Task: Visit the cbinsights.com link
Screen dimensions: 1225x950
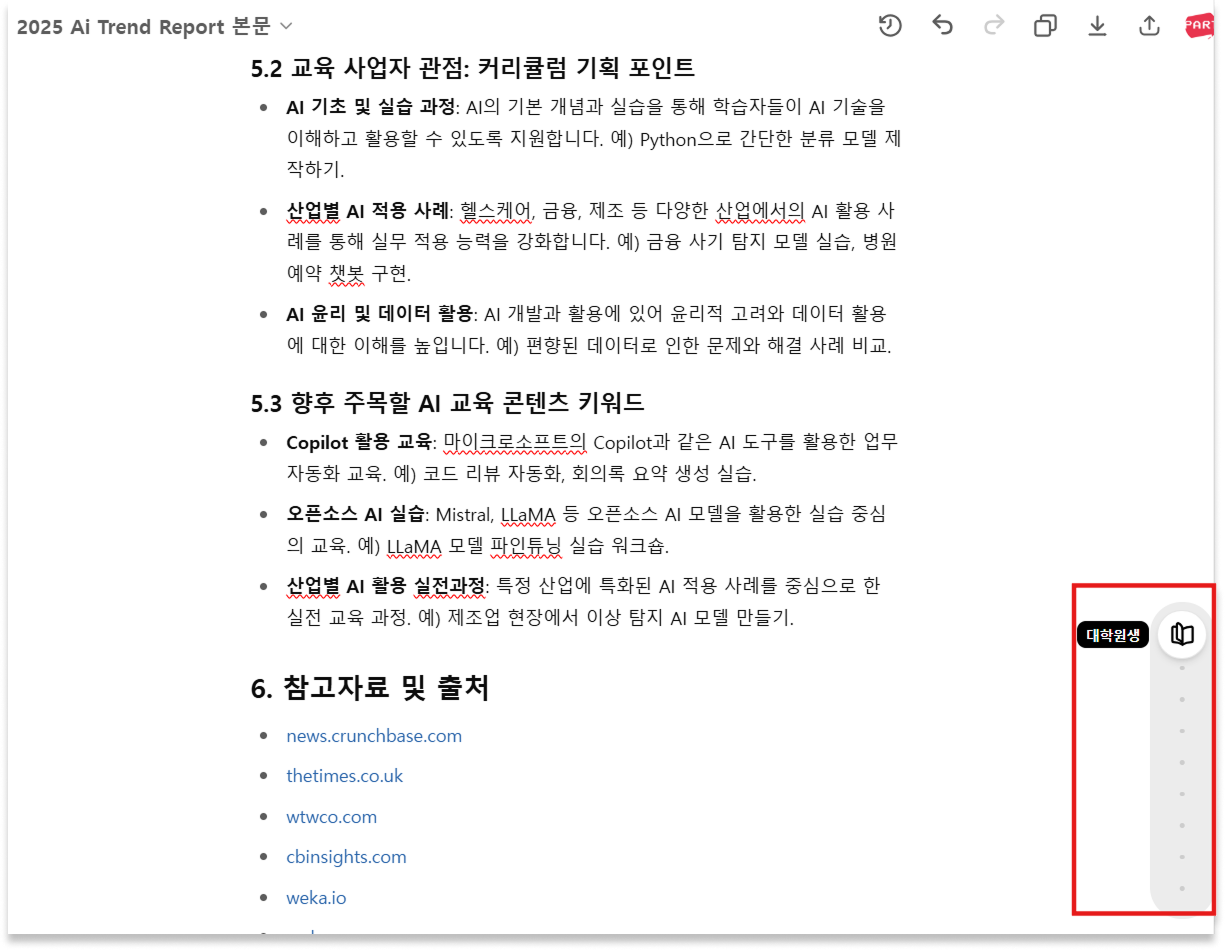Action: (x=347, y=857)
